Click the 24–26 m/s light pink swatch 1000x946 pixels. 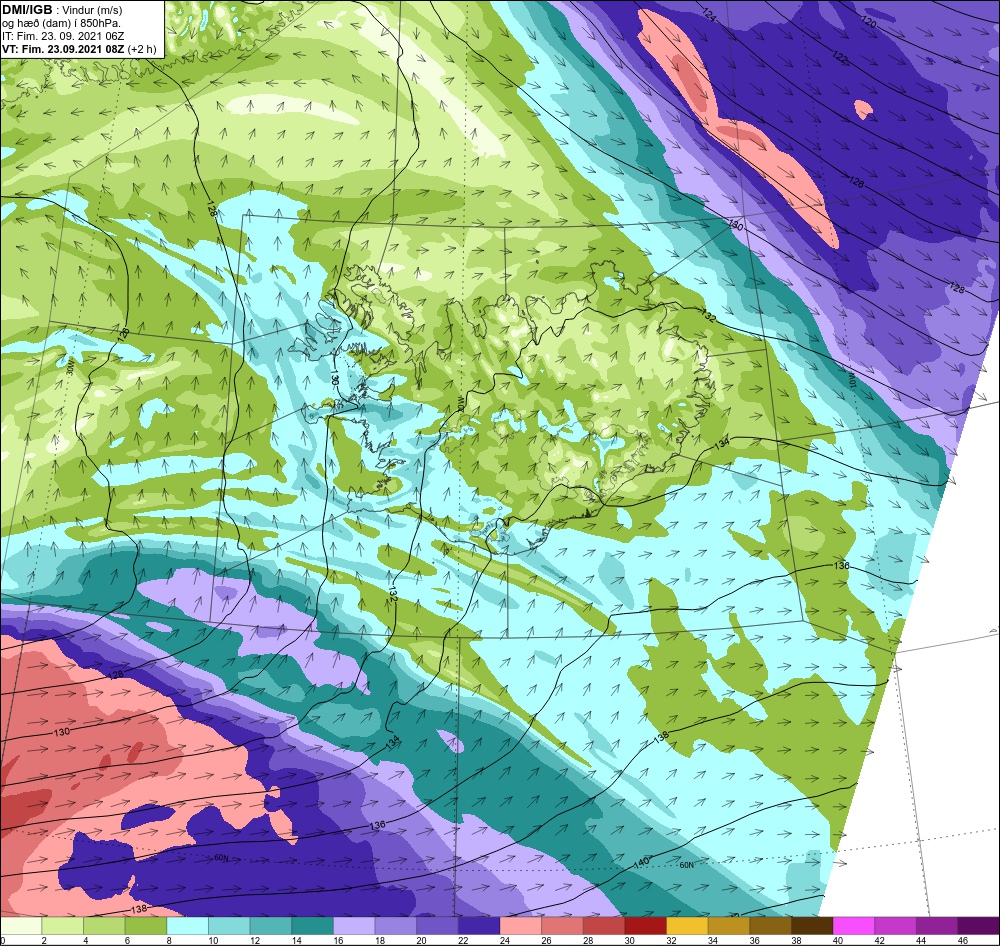(521, 925)
